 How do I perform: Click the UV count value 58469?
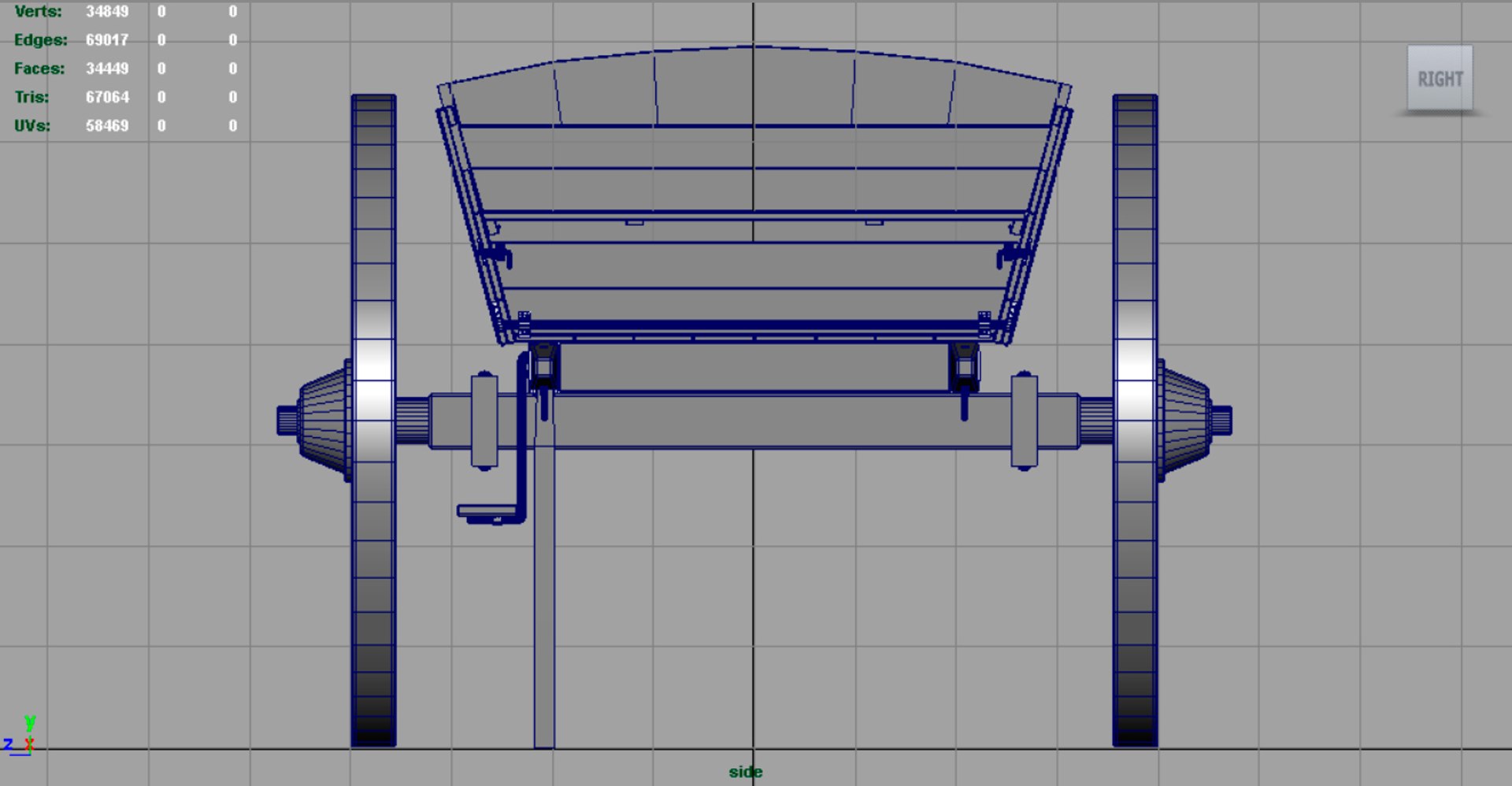107,125
